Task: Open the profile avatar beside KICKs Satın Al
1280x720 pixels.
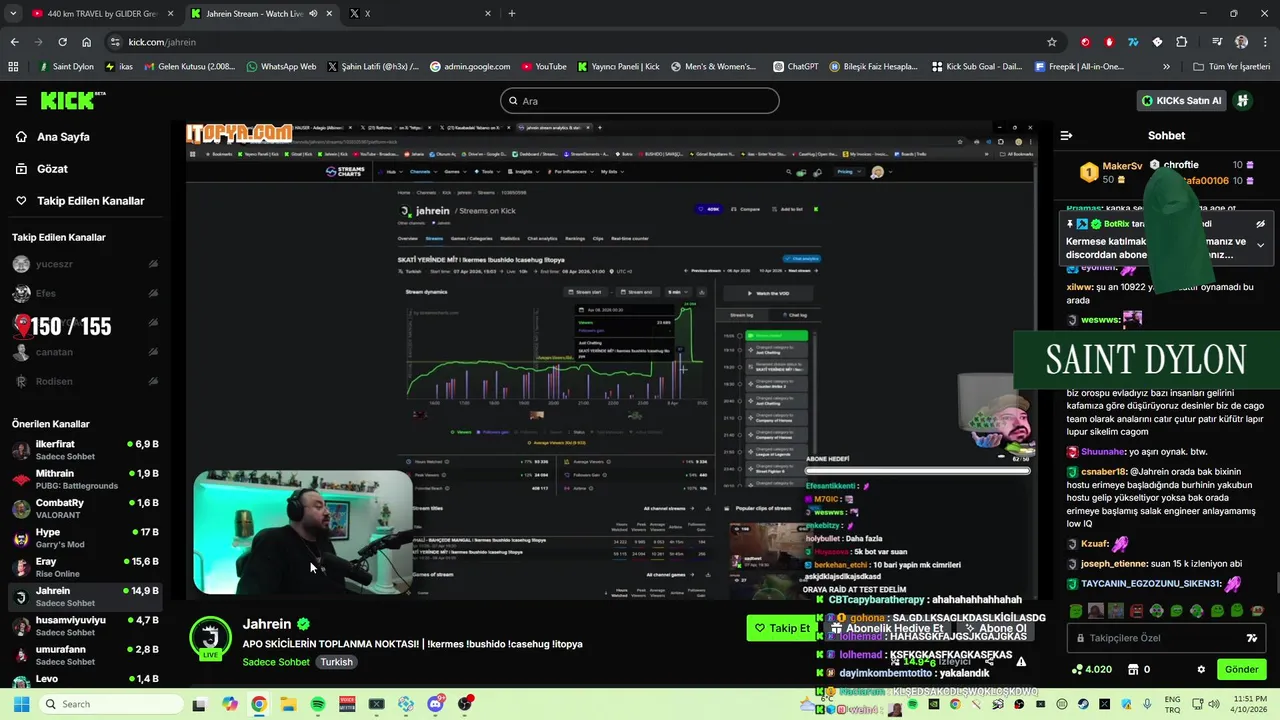Action: [x=1242, y=101]
